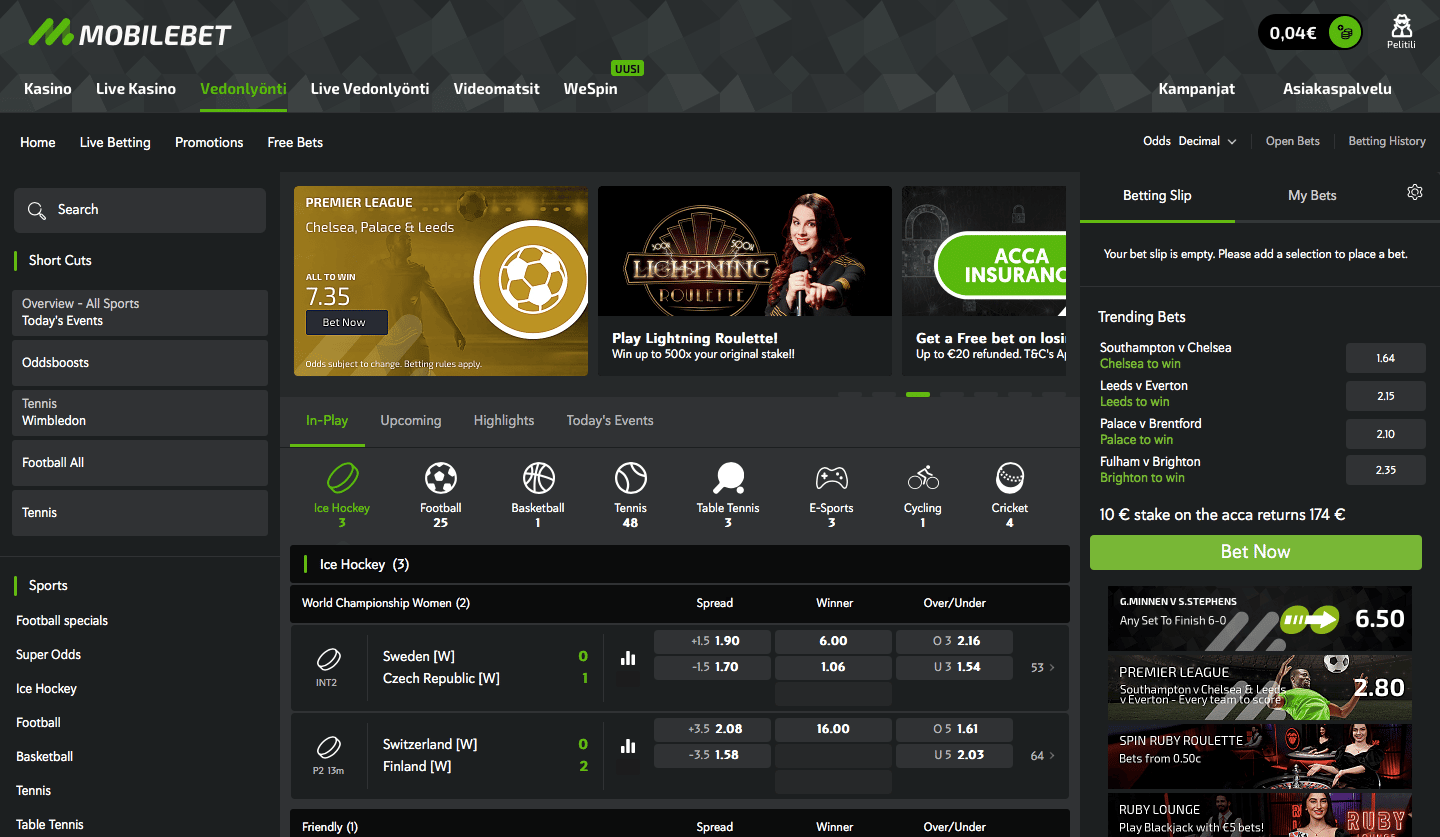This screenshot has width=1440, height=837.
Task: Switch to the Today's Events tab
Action: click(610, 420)
